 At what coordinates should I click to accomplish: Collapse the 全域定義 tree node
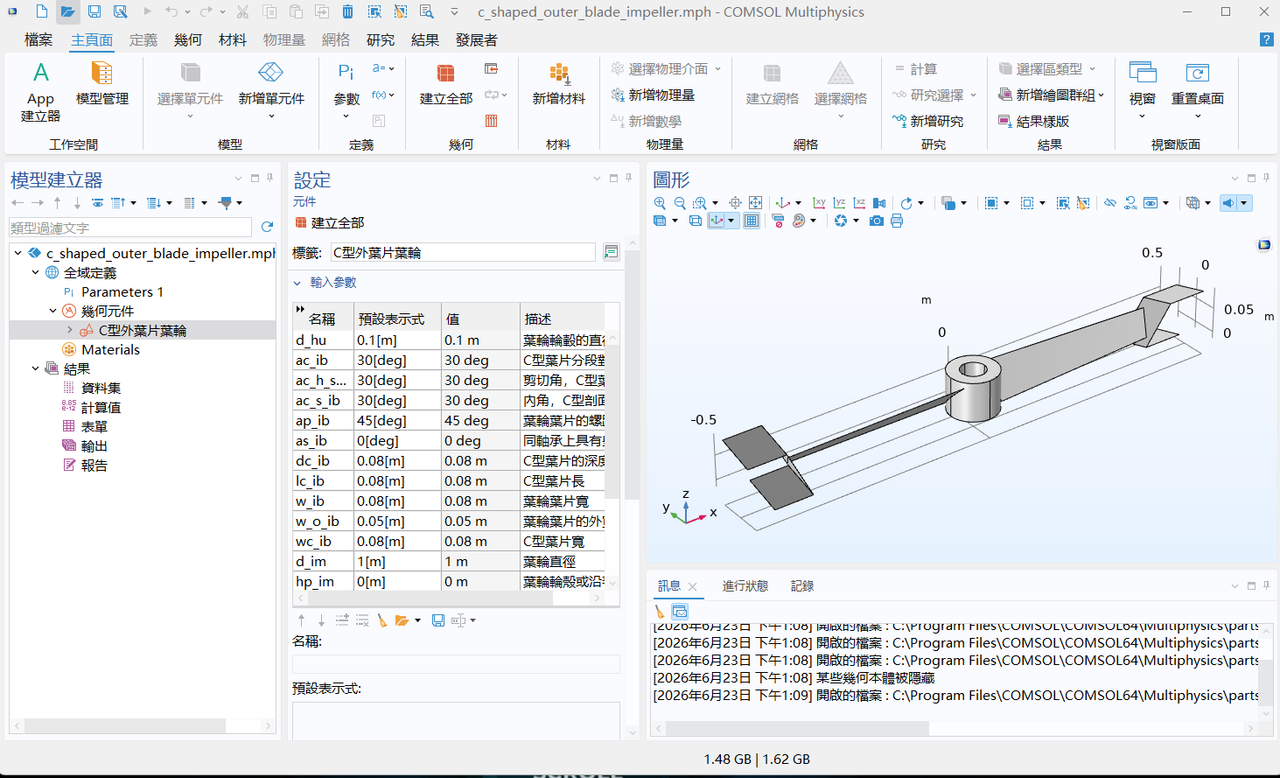[35, 273]
